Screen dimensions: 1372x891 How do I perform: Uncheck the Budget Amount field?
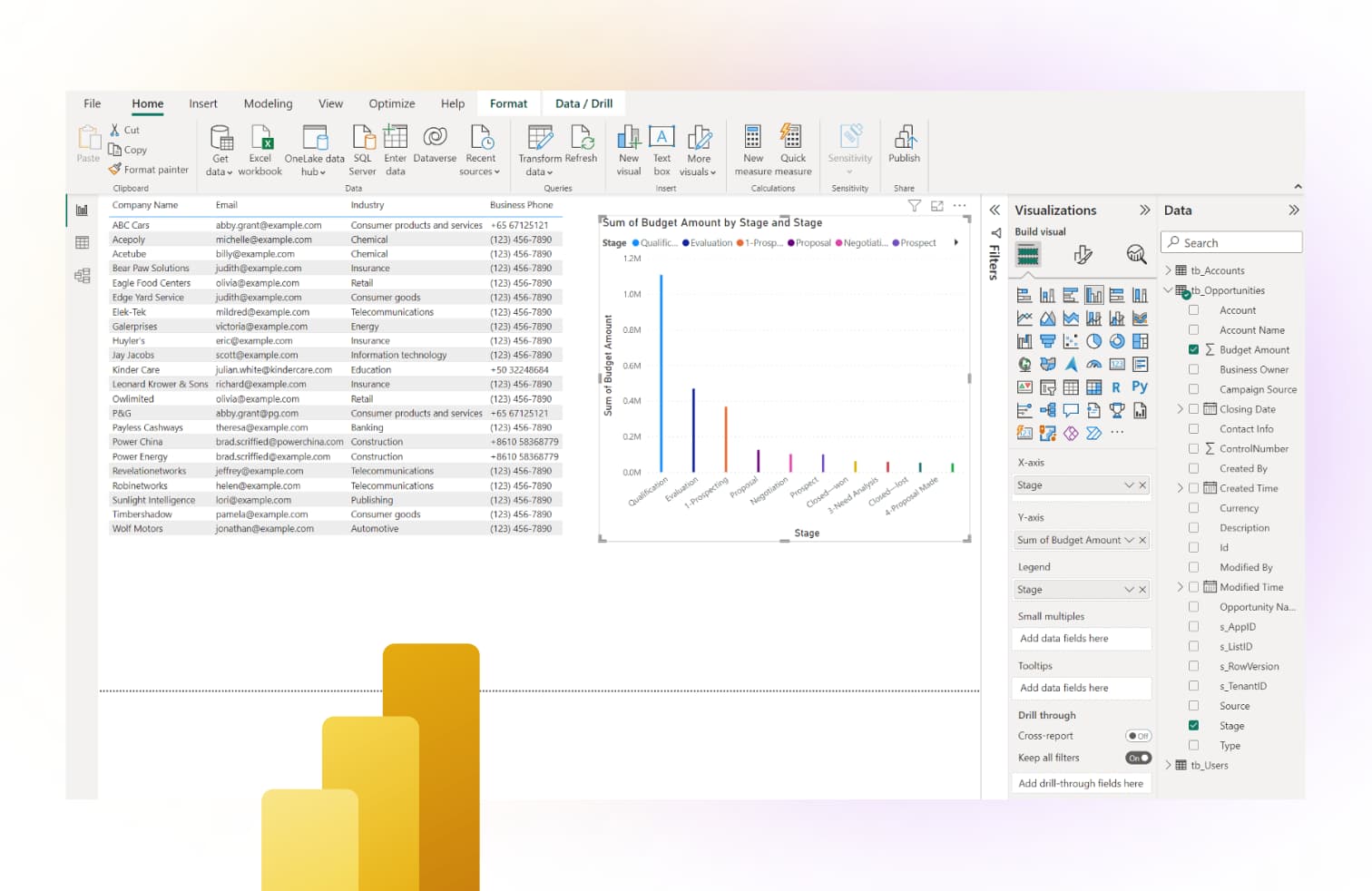tap(1193, 349)
